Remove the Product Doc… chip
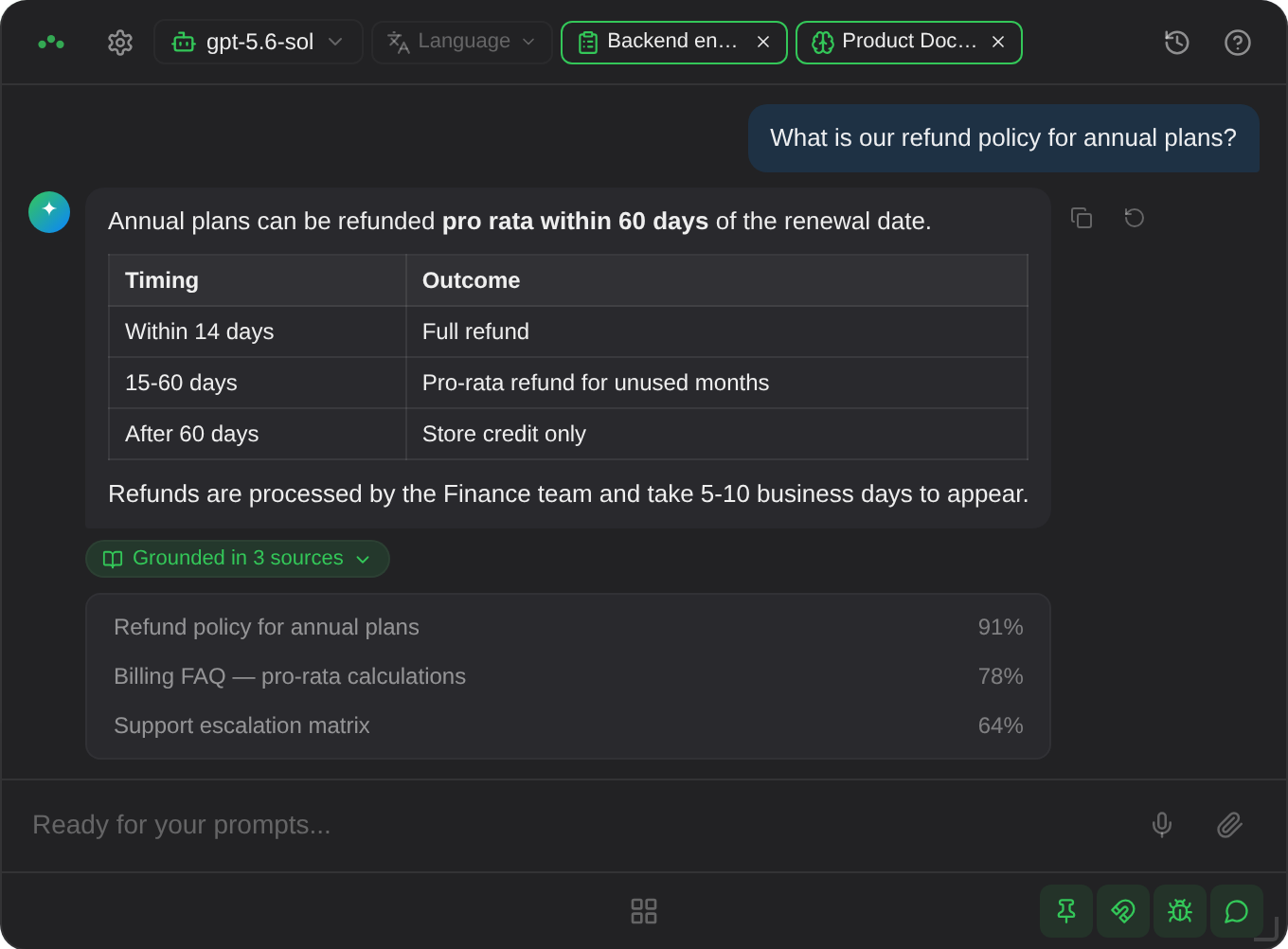The height and width of the screenshot is (949, 1288). 998,43
